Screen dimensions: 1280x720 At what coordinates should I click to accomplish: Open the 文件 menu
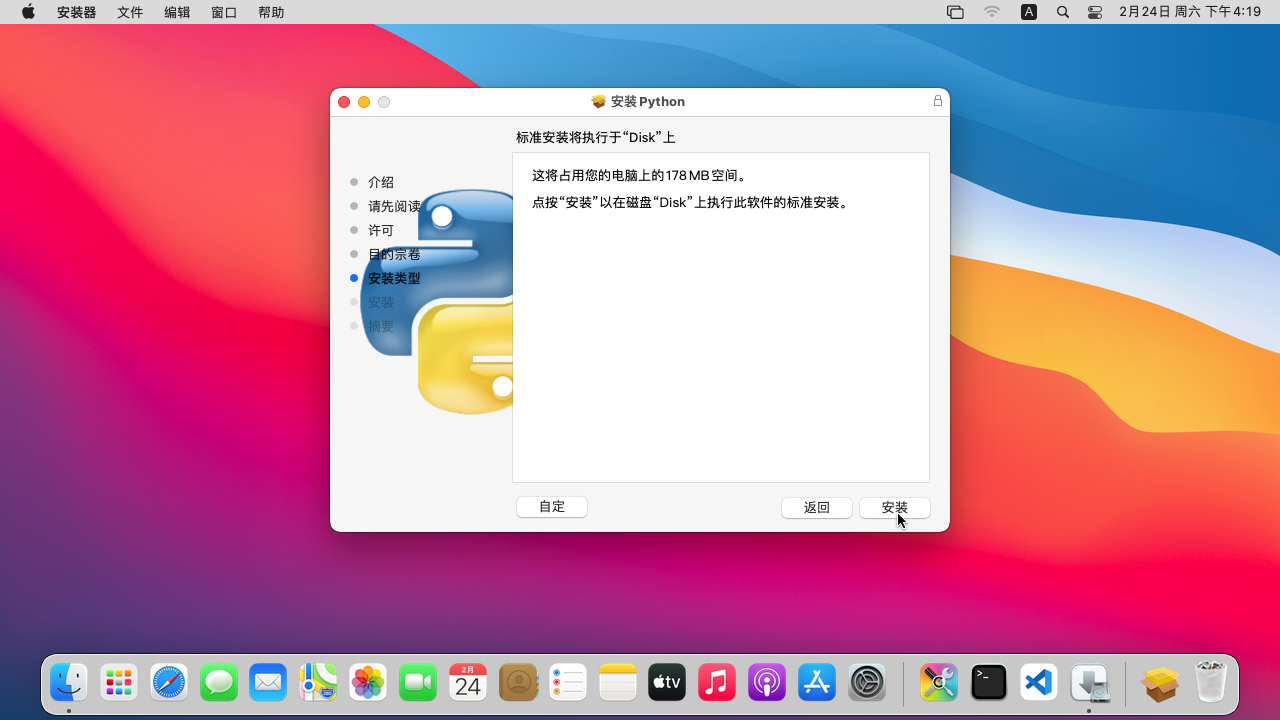pos(130,12)
